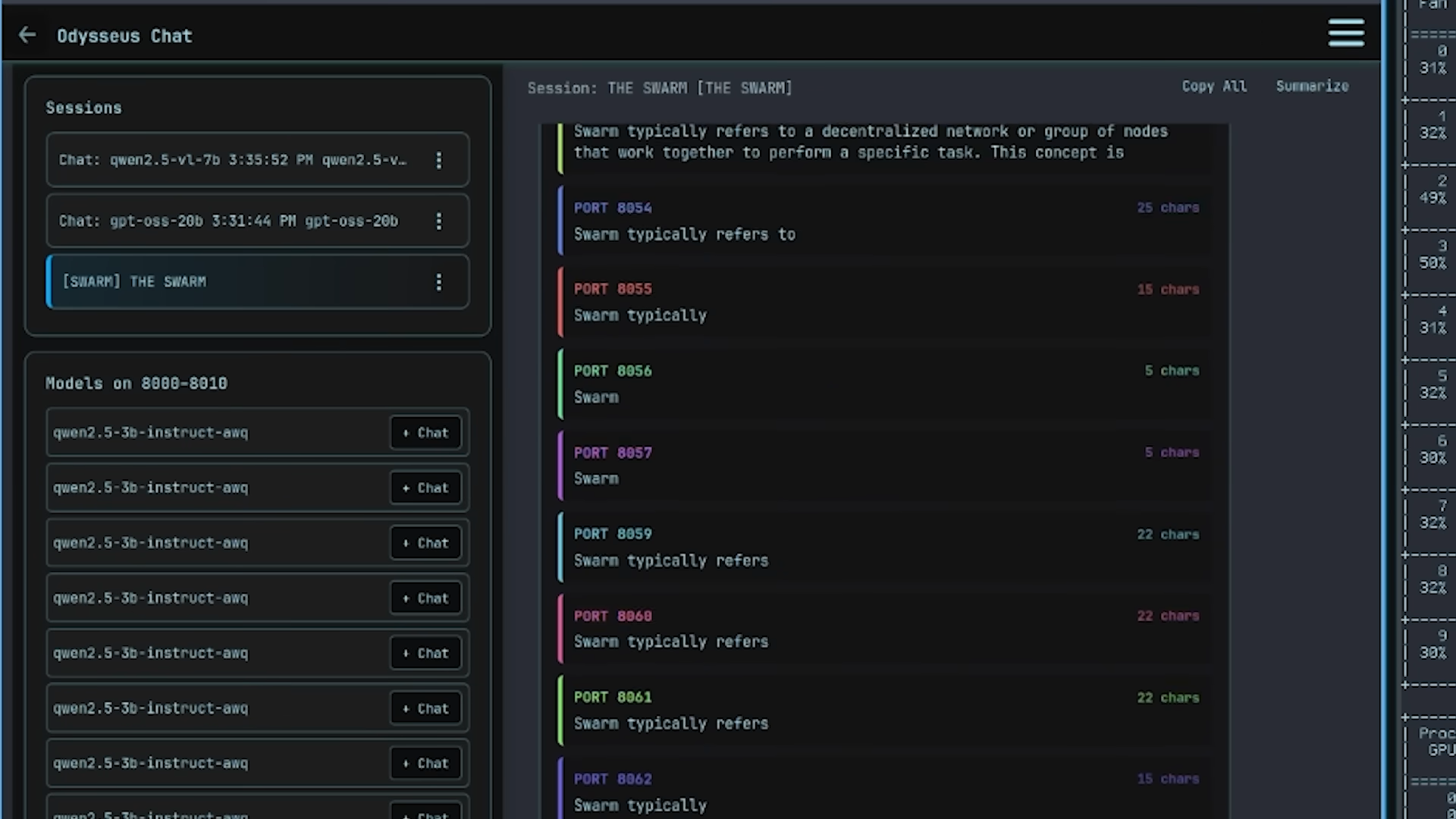Image resolution: width=1456 pixels, height=819 pixels.
Task: Click the back arrow beside Odysseus Chat
Action: 27,35
